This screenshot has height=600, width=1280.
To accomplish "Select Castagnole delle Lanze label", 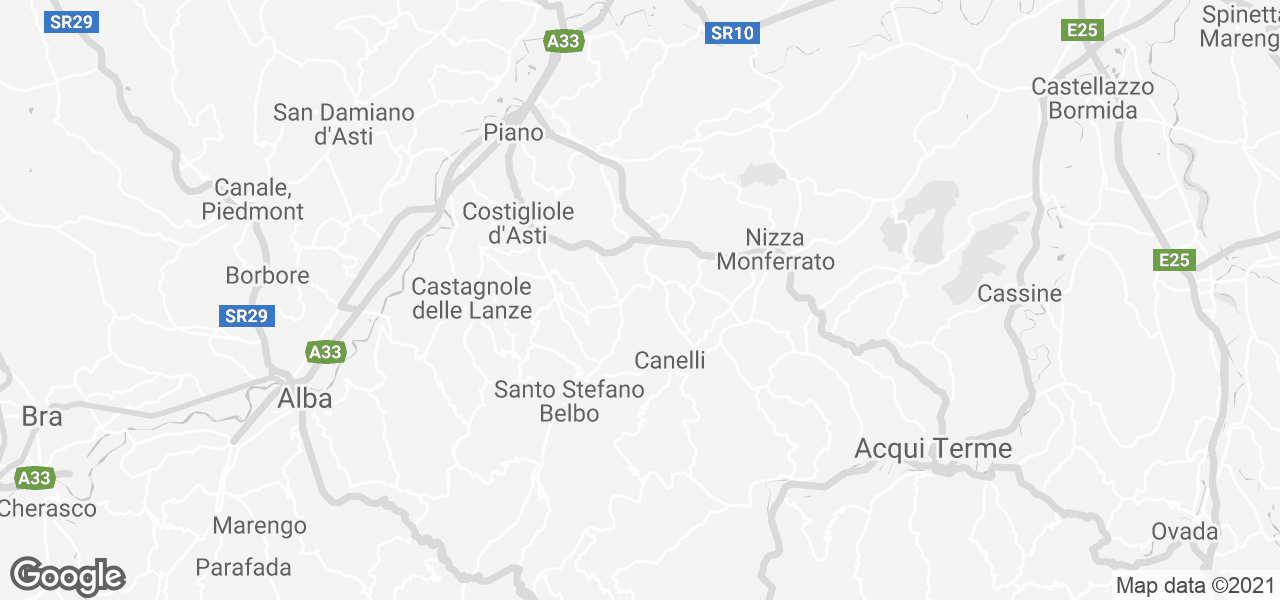I will pyautogui.click(x=472, y=299).
